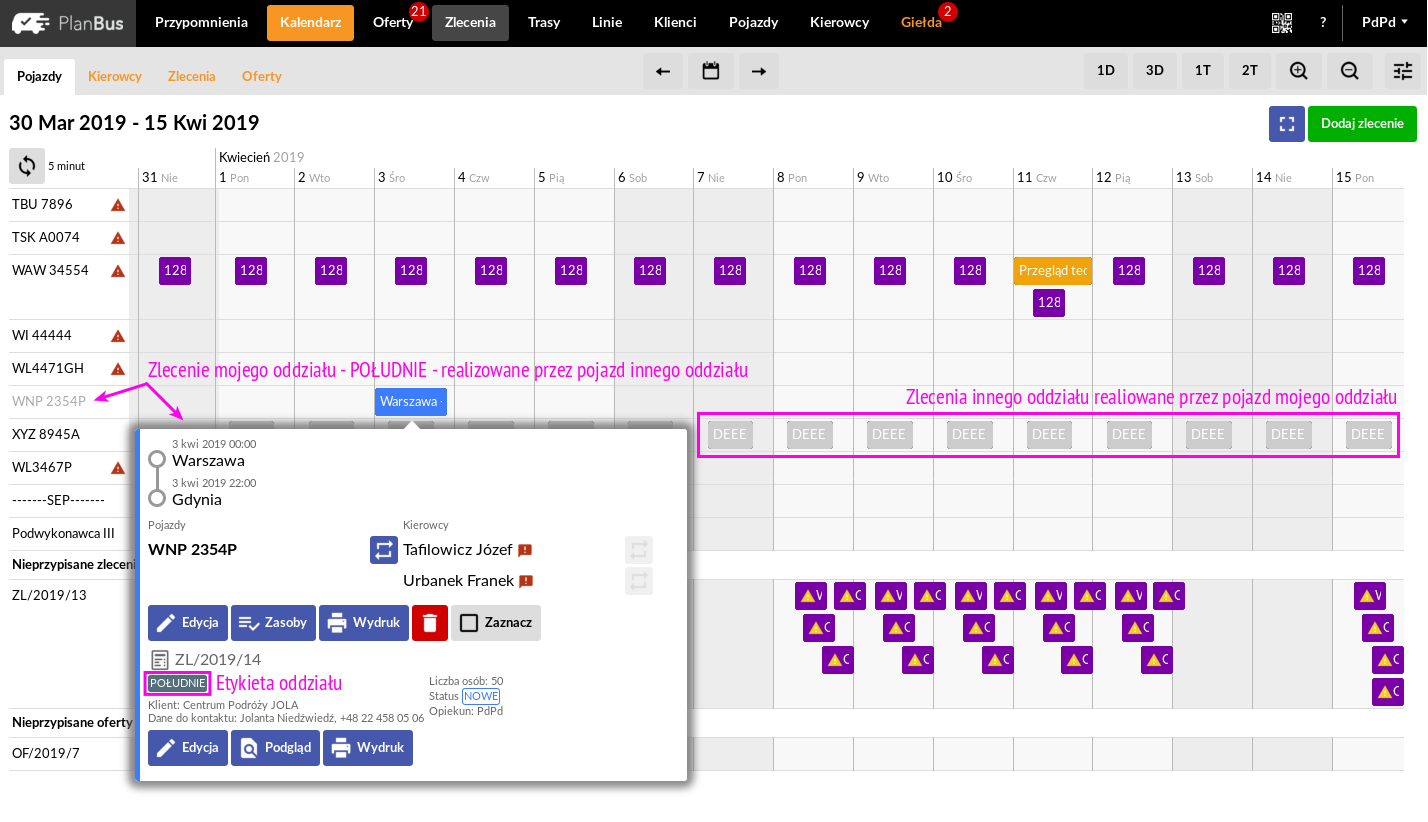
Task: Select Podwykonawca III row
Action: coord(64,534)
